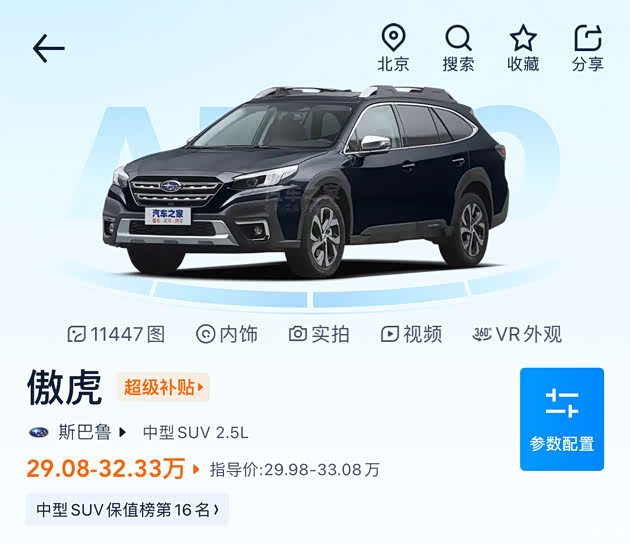The image size is (630, 544).
Task: Open the 参数配置 specifications button
Action: (562, 419)
